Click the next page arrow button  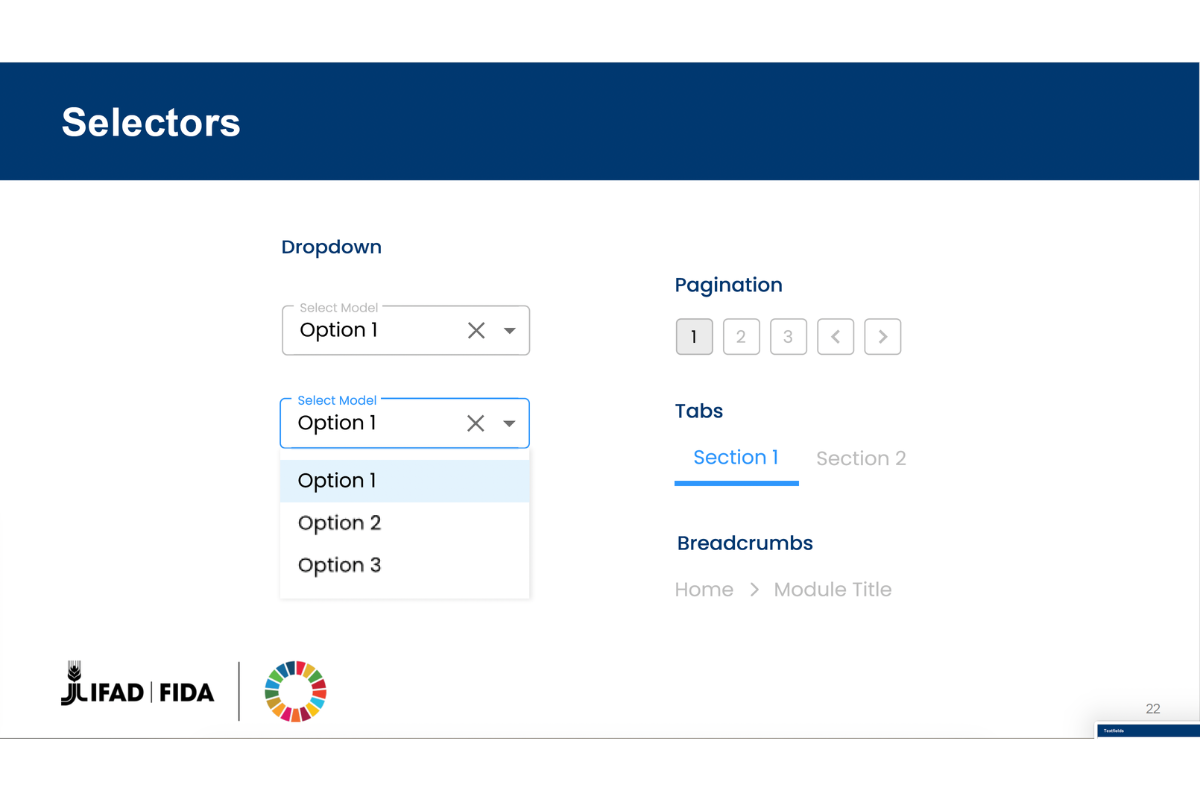click(x=882, y=337)
